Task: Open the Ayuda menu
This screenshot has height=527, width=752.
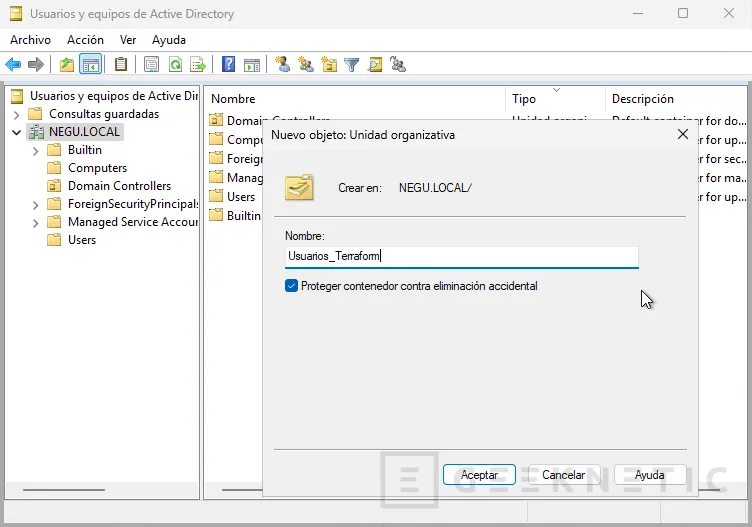Action: (169, 40)
